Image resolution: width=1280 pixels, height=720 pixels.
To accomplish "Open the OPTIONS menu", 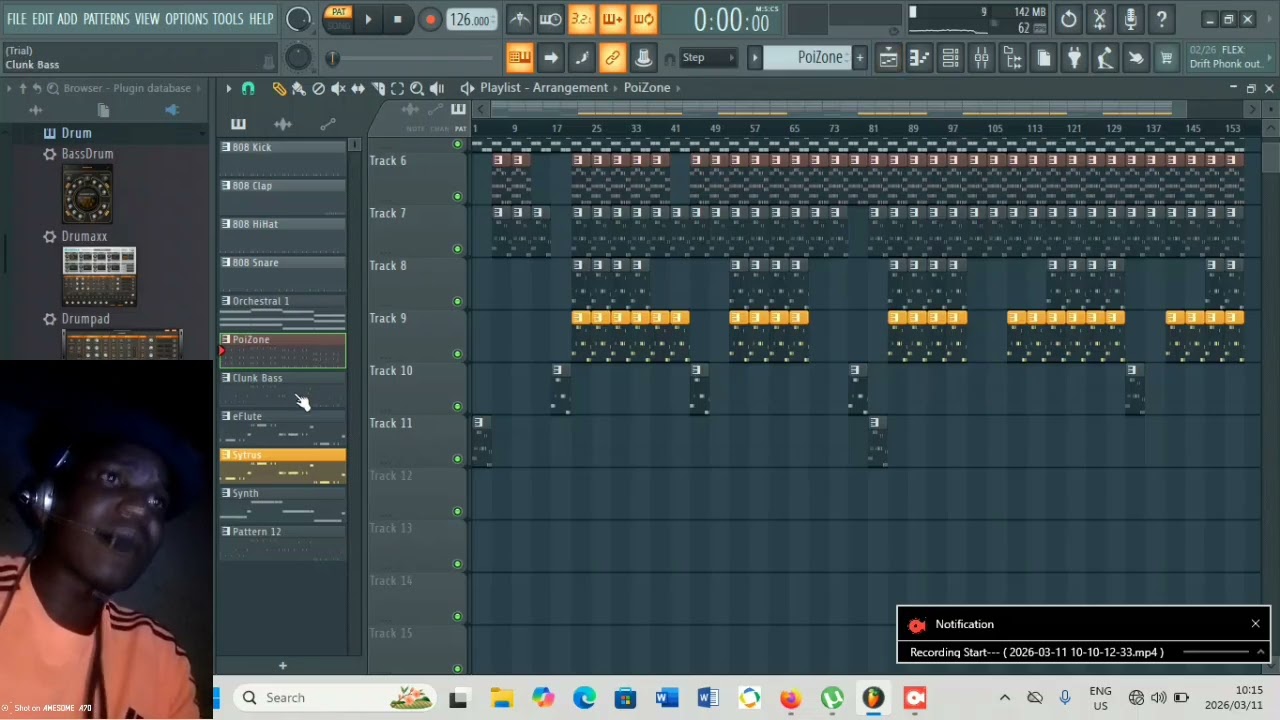I will (x=186, y=19).
